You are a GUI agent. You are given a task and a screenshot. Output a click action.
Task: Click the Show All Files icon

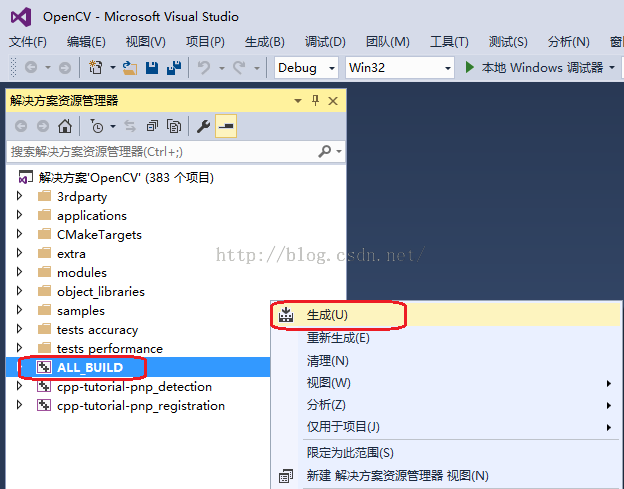tap(174, 127)
